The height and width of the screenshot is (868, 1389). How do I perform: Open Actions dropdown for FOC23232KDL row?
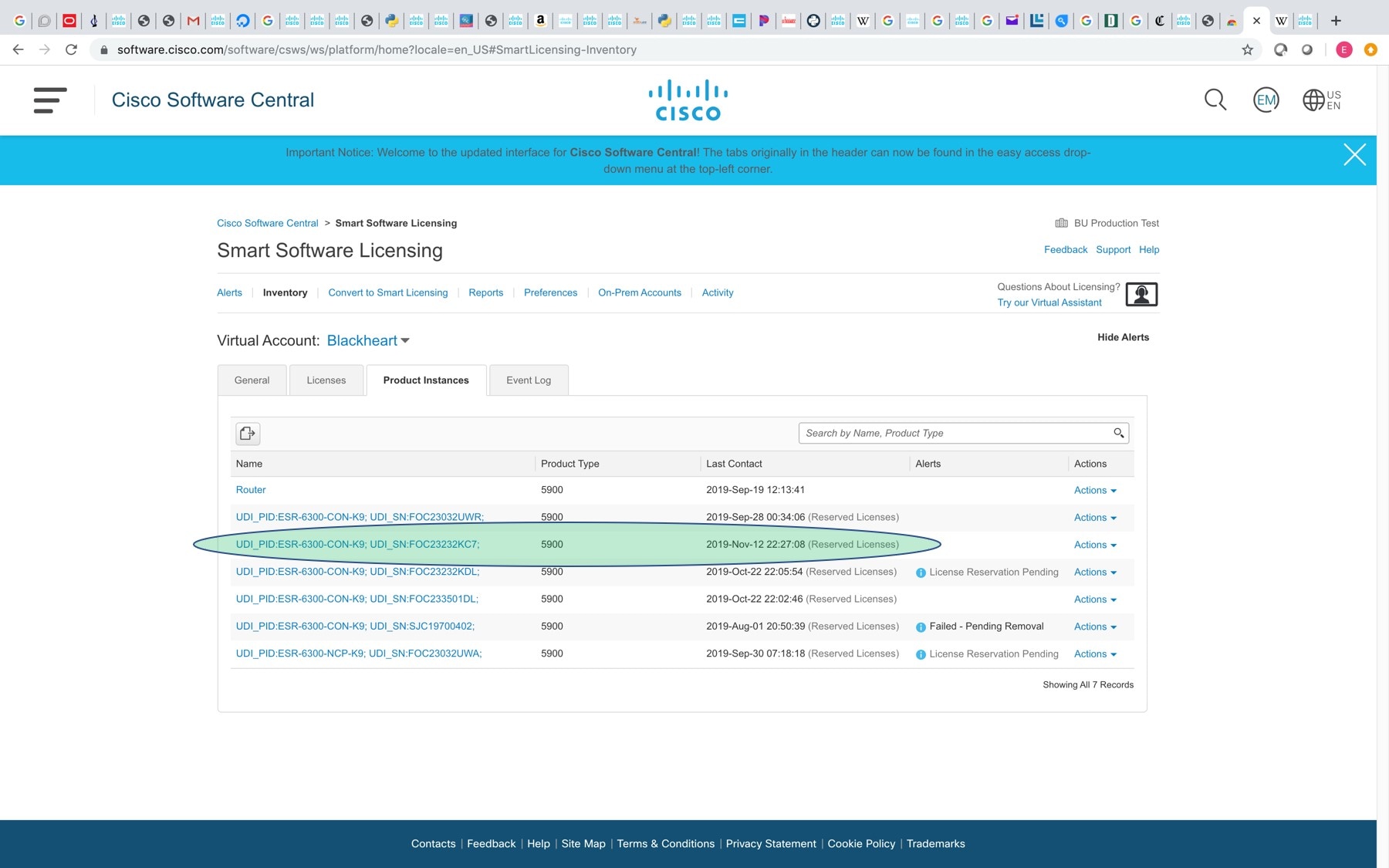click(x=1095, y=572)
